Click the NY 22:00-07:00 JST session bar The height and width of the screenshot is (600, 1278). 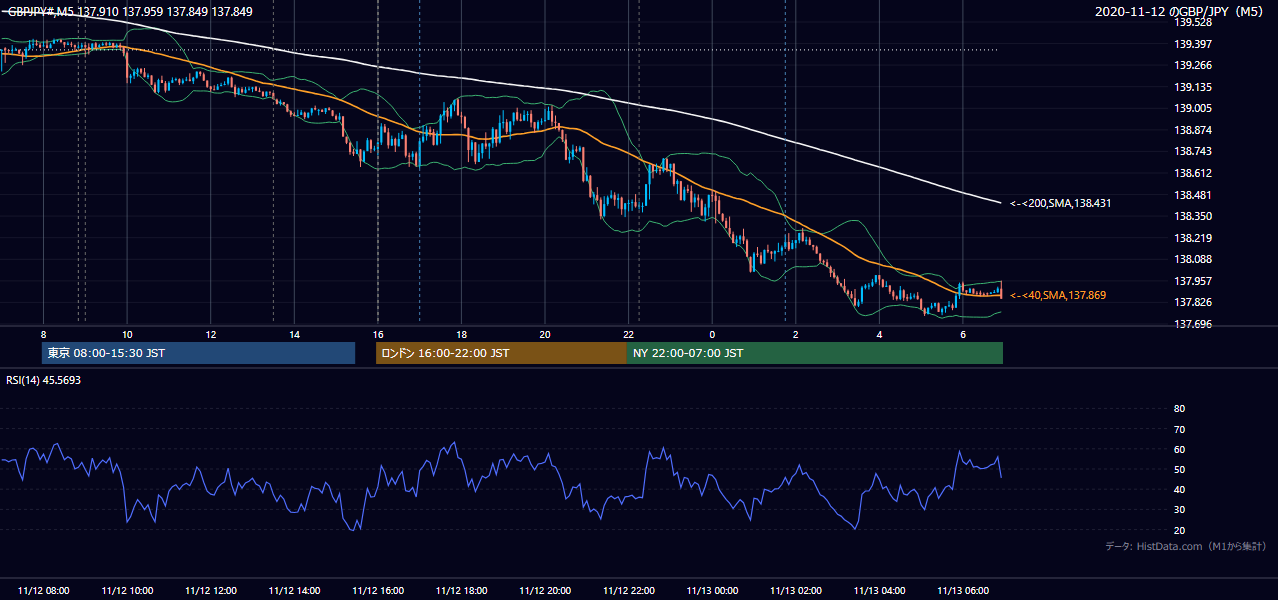click(x=815, y=353)
